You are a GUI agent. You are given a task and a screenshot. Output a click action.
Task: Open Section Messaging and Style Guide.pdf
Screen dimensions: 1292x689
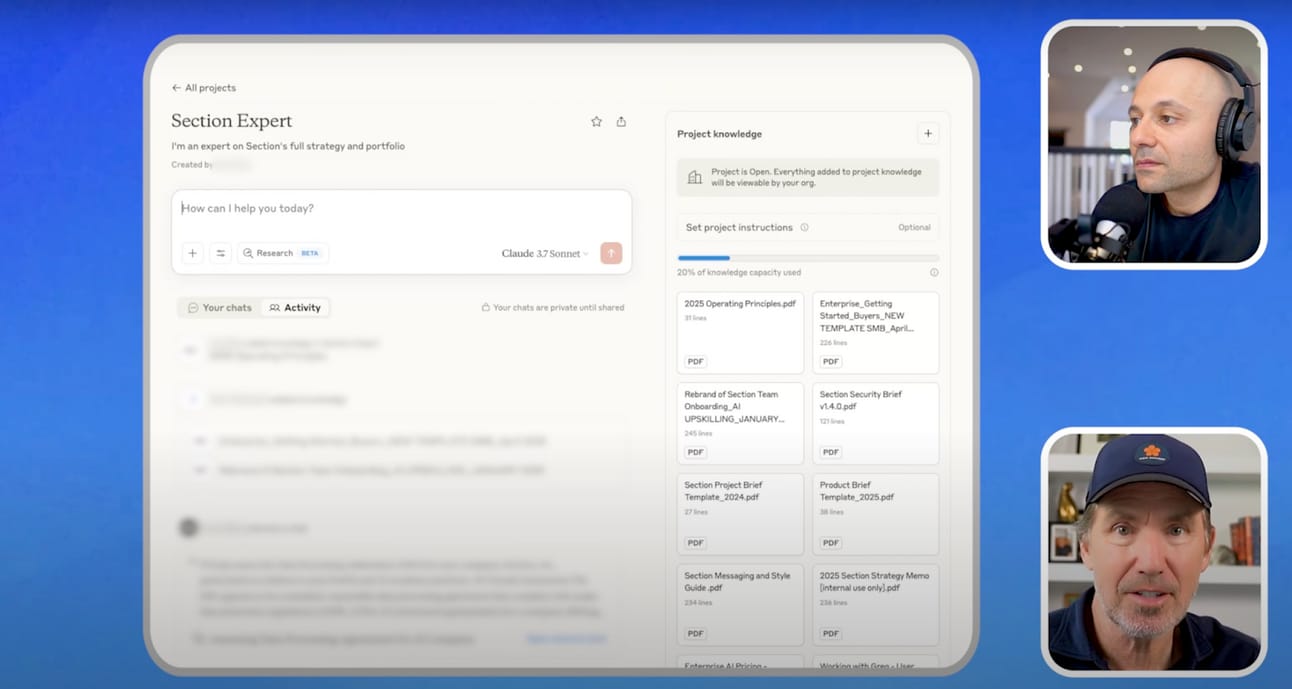(x=740, y=605)
